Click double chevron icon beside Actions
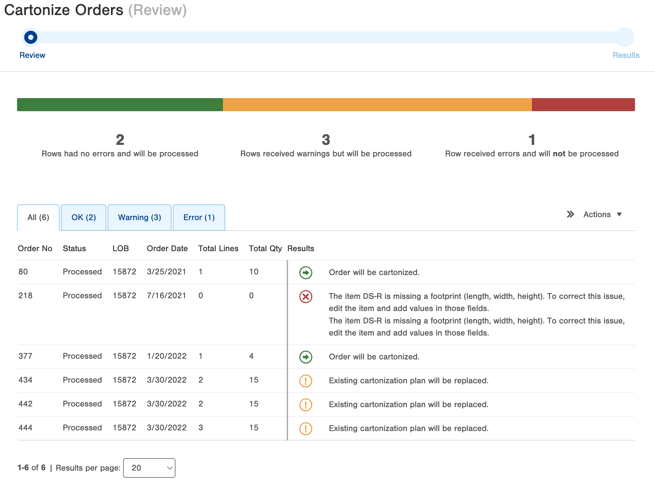655x484 pixels. pos(570,214)
